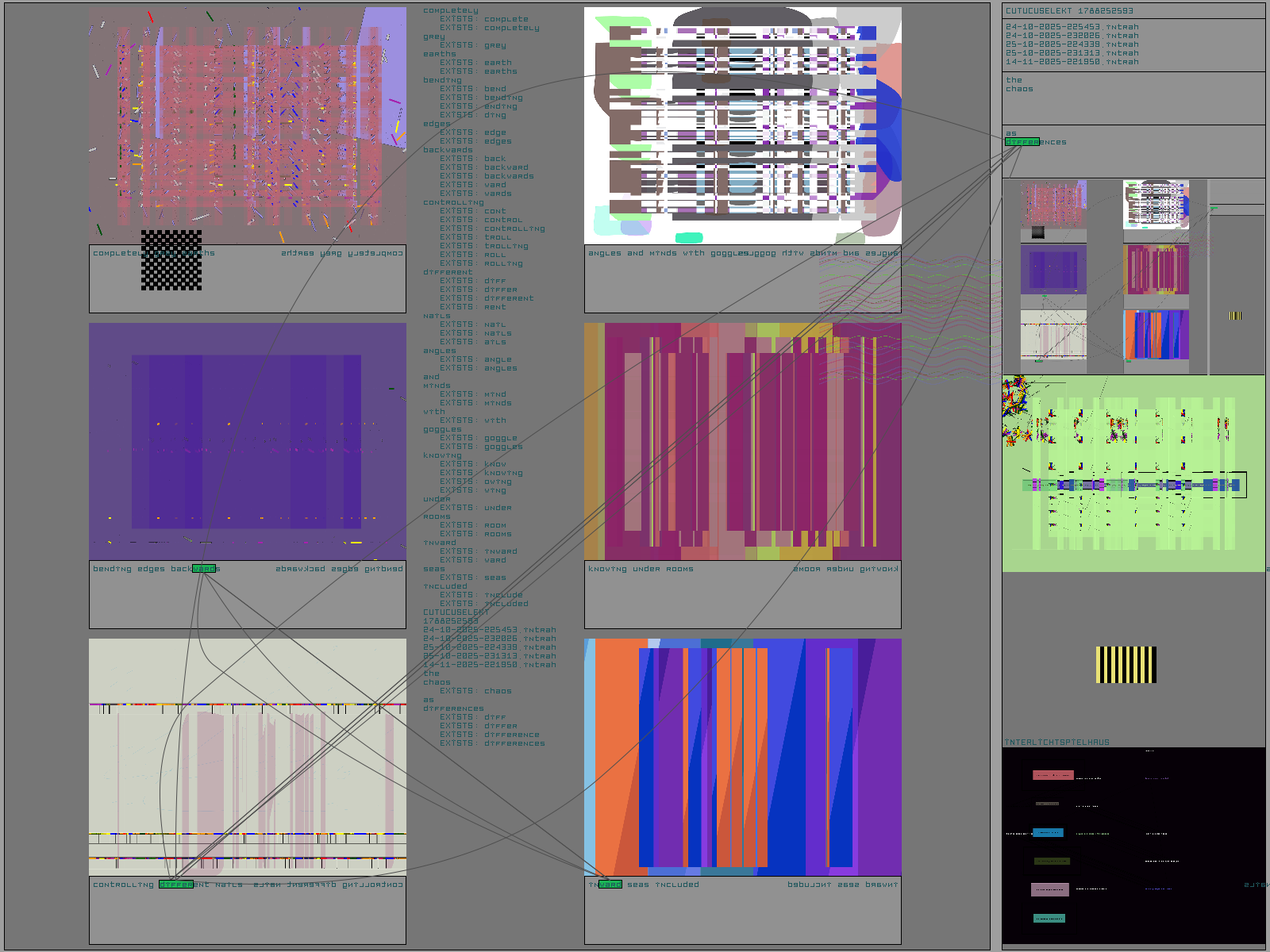Click the large yellow-black striped barcode icon
This screenshot has width=1270, height=952.
(x=1126, y=665)
